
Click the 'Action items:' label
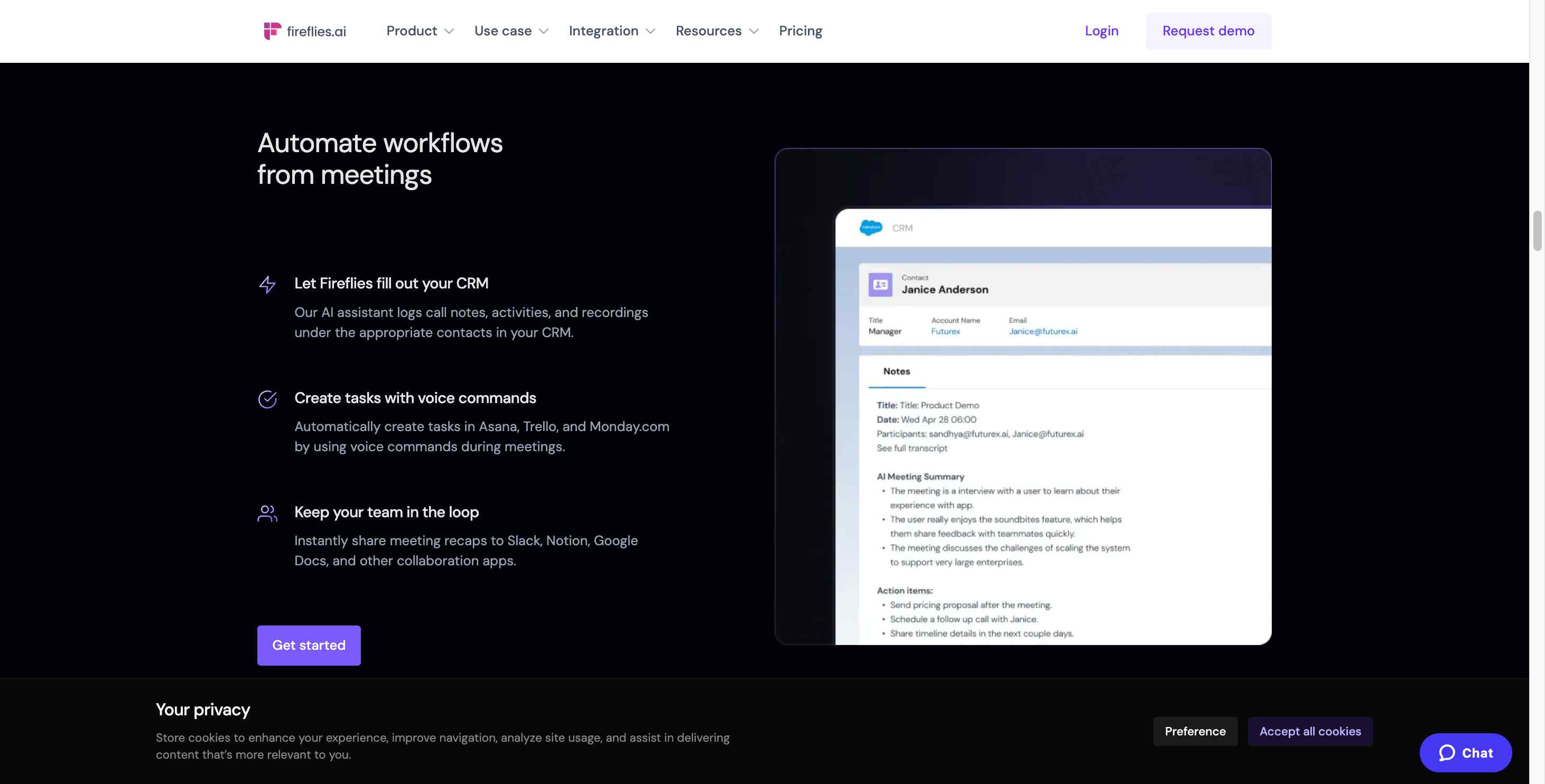click(x=905, y=591)
